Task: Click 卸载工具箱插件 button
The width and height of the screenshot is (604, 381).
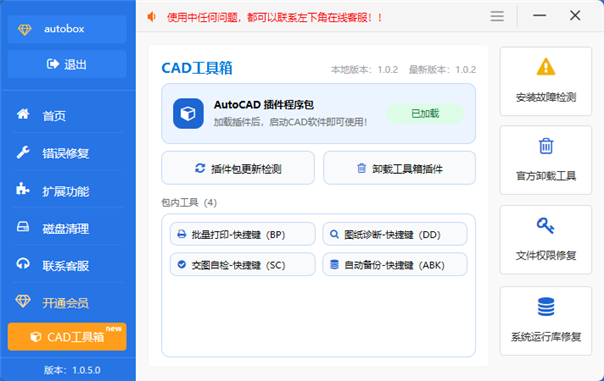Action: coord(399,168)
